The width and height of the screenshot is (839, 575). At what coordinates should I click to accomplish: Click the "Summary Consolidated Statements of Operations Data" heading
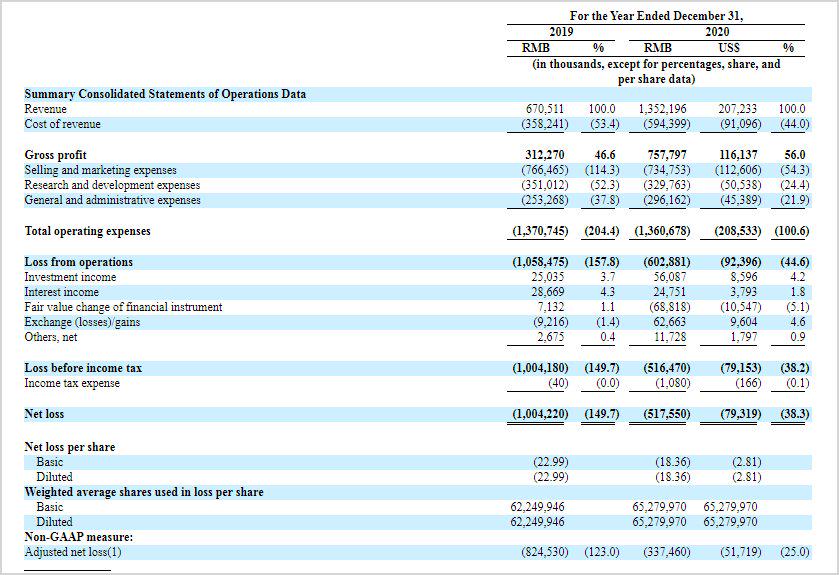click(x=165, y=94)
